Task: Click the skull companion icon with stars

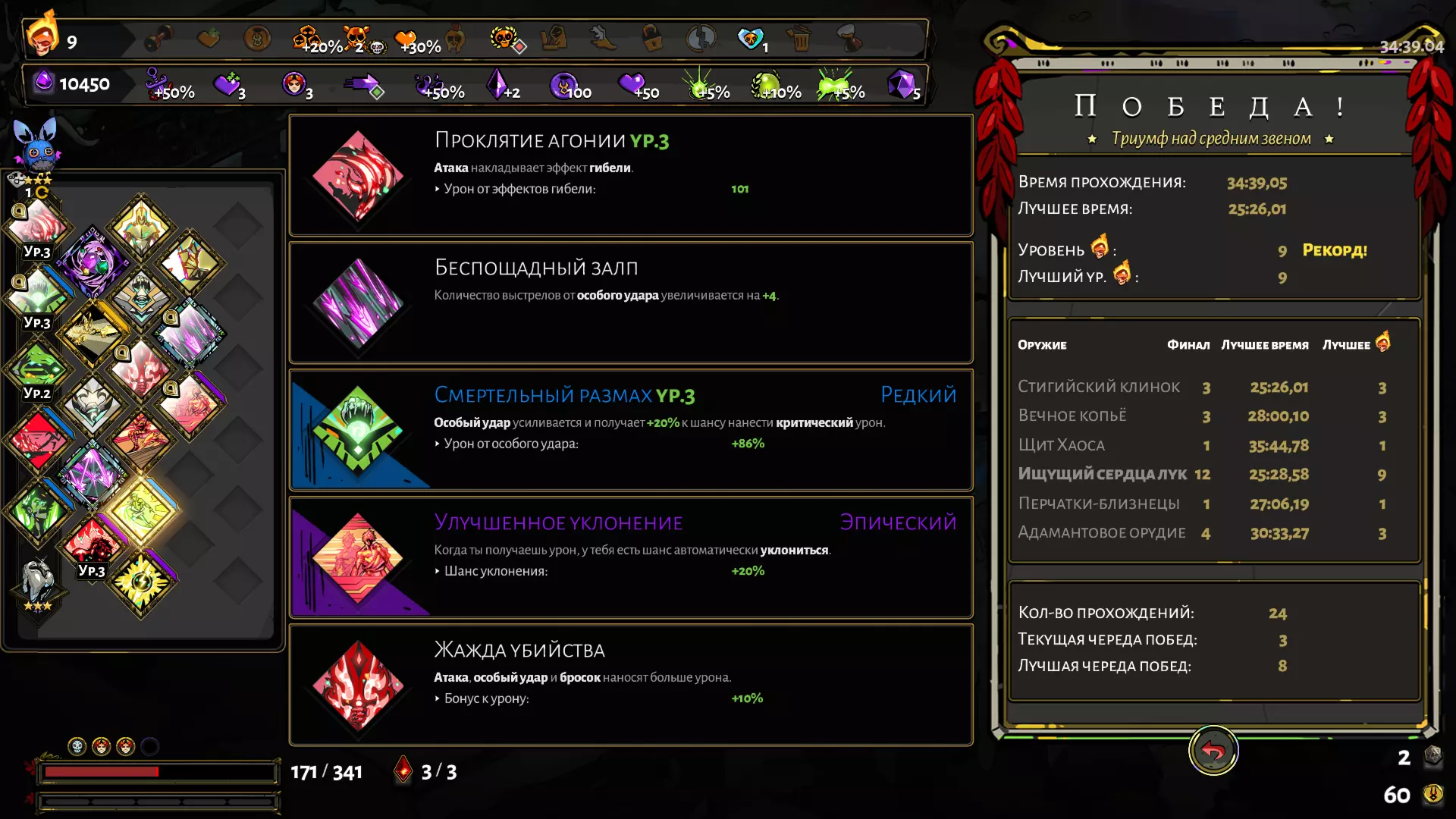Action: (36, 584)
